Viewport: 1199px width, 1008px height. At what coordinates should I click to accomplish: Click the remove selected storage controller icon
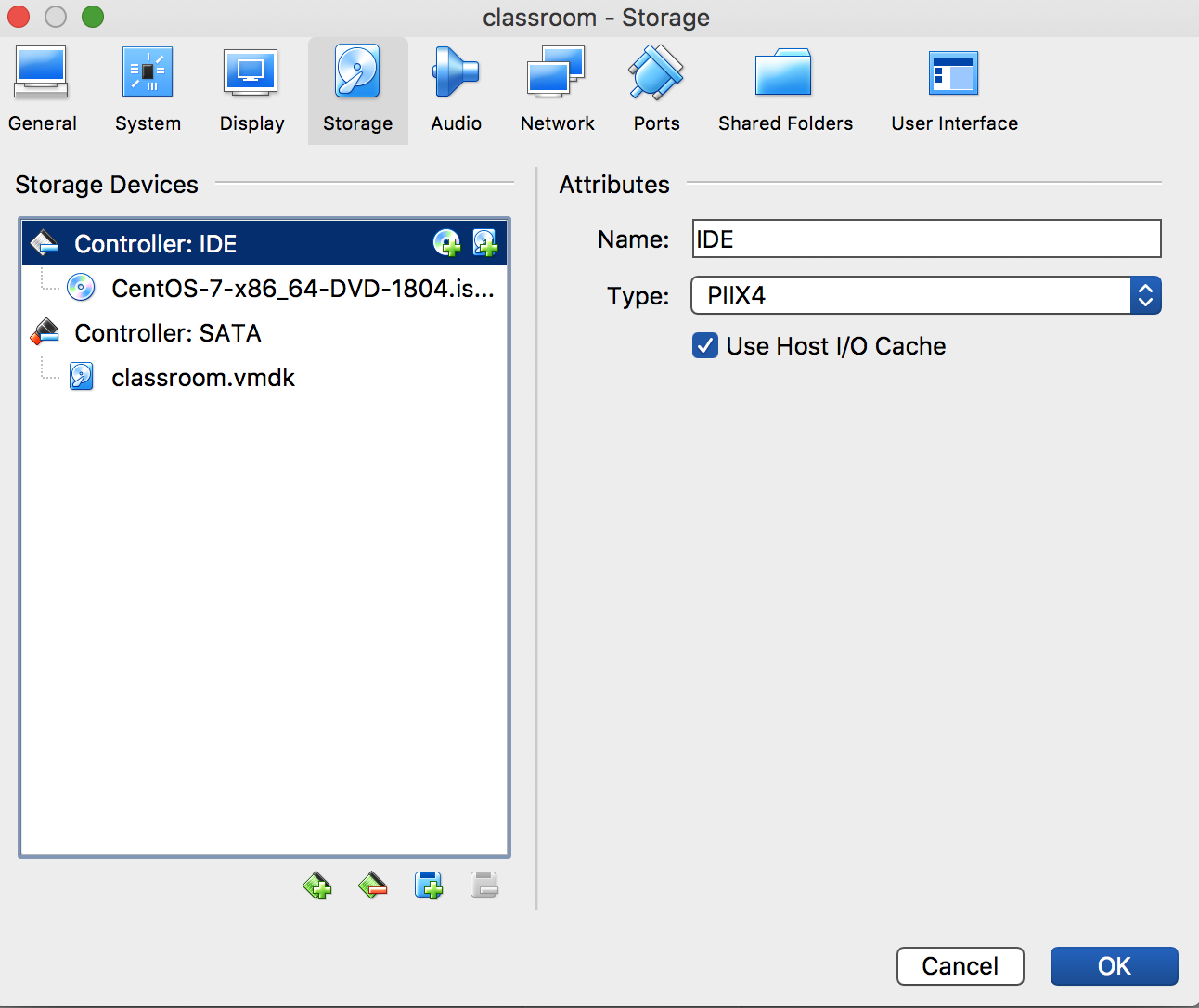tap(373, 885)
